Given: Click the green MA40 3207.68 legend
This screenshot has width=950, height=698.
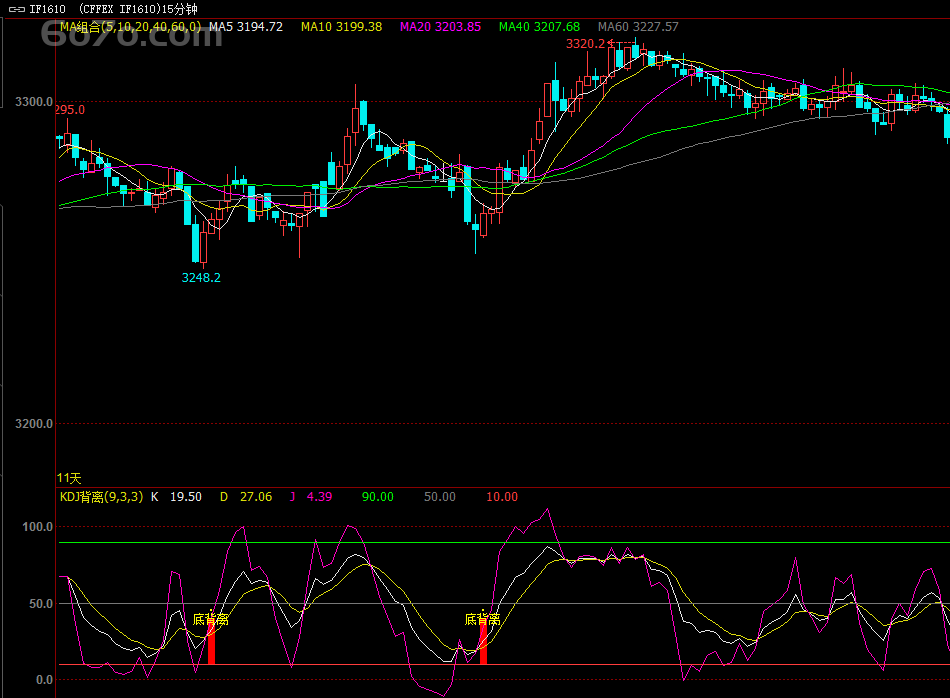Looking at the screenshot, I should [539, 27].
